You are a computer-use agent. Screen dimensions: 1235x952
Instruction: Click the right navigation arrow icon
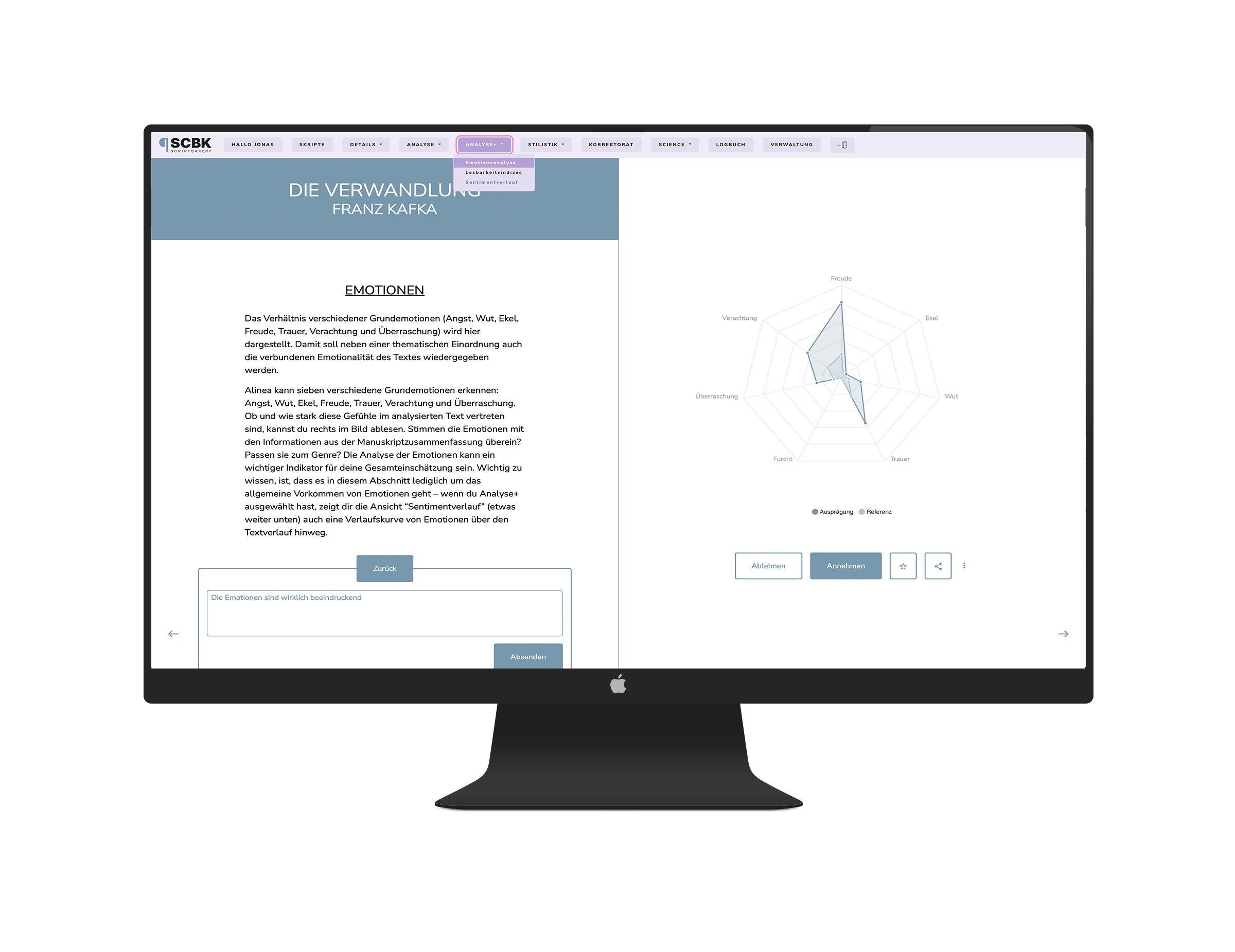1063,632
